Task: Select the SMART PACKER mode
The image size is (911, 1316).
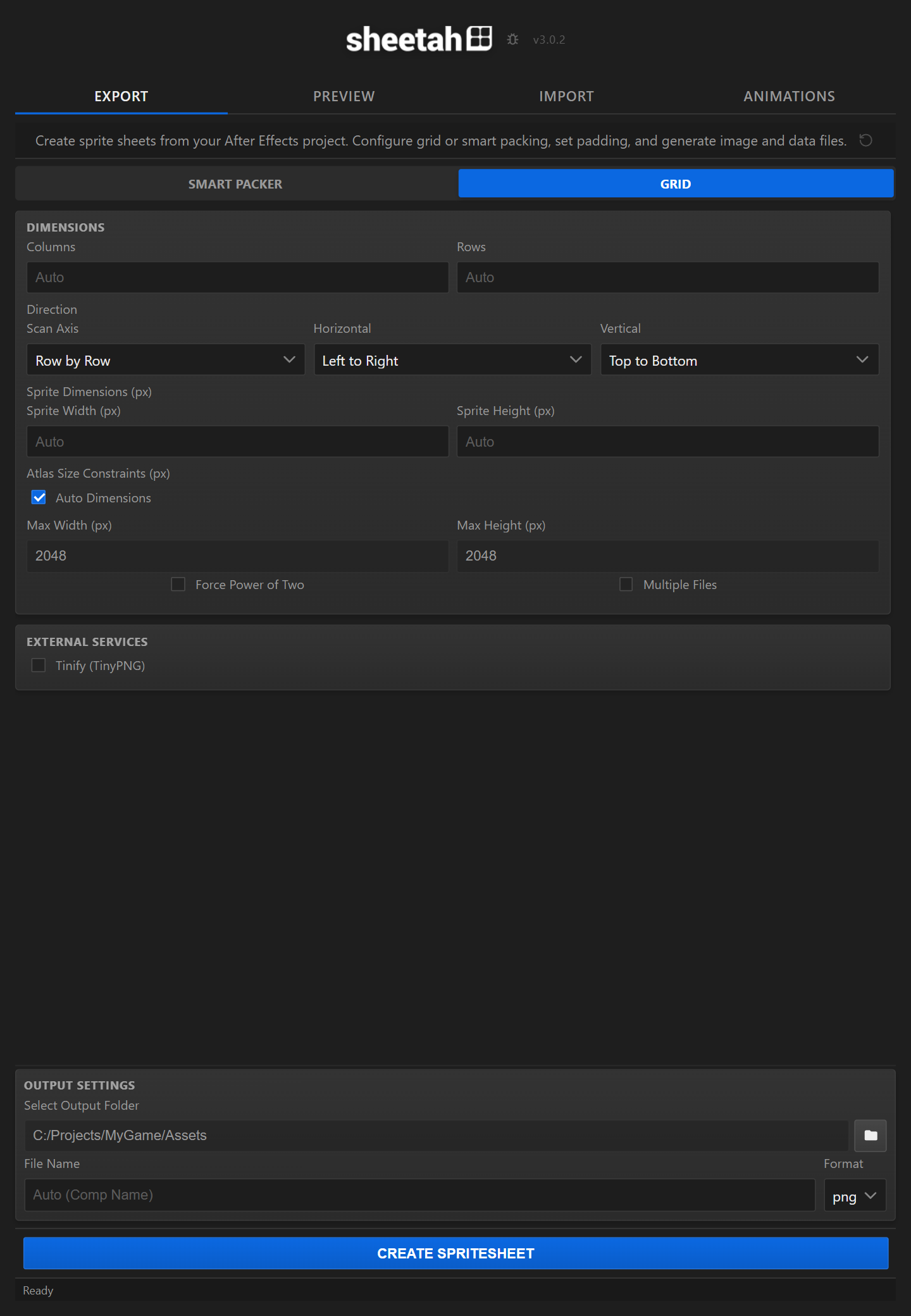Action: (235, 183)
